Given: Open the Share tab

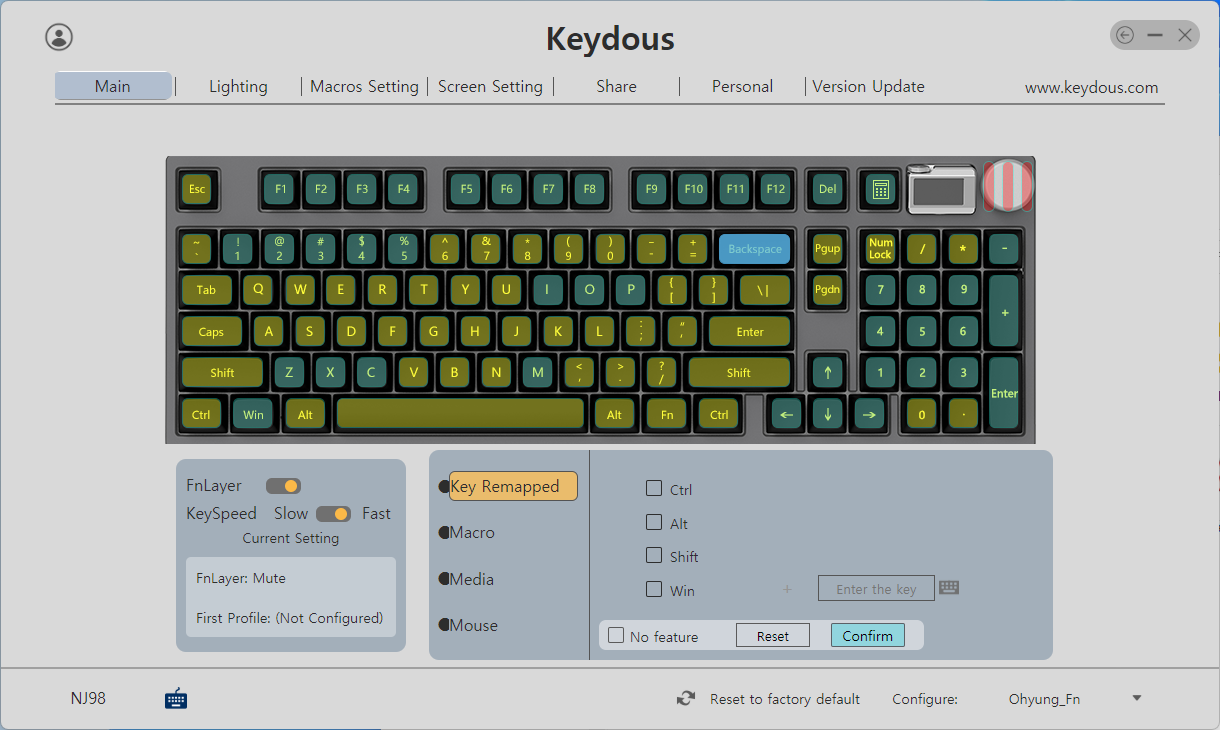Looking at the screenshot, I should [616, 86].
